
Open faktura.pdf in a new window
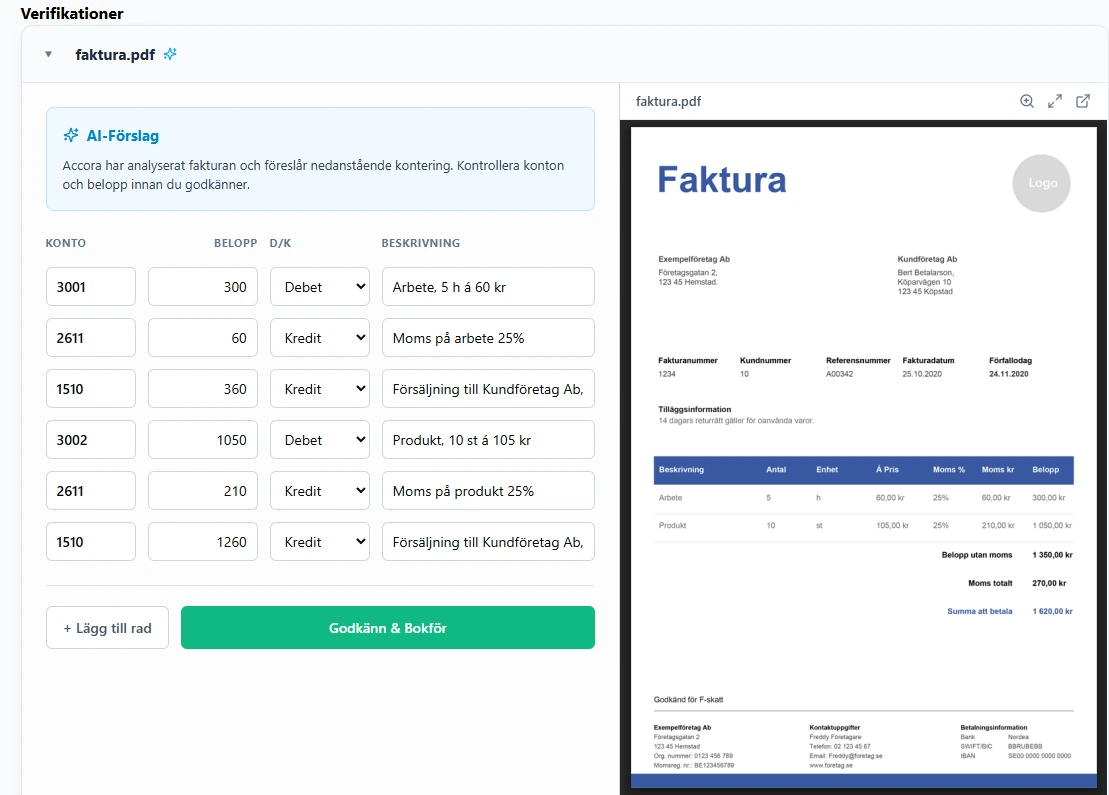[1083, 101]
